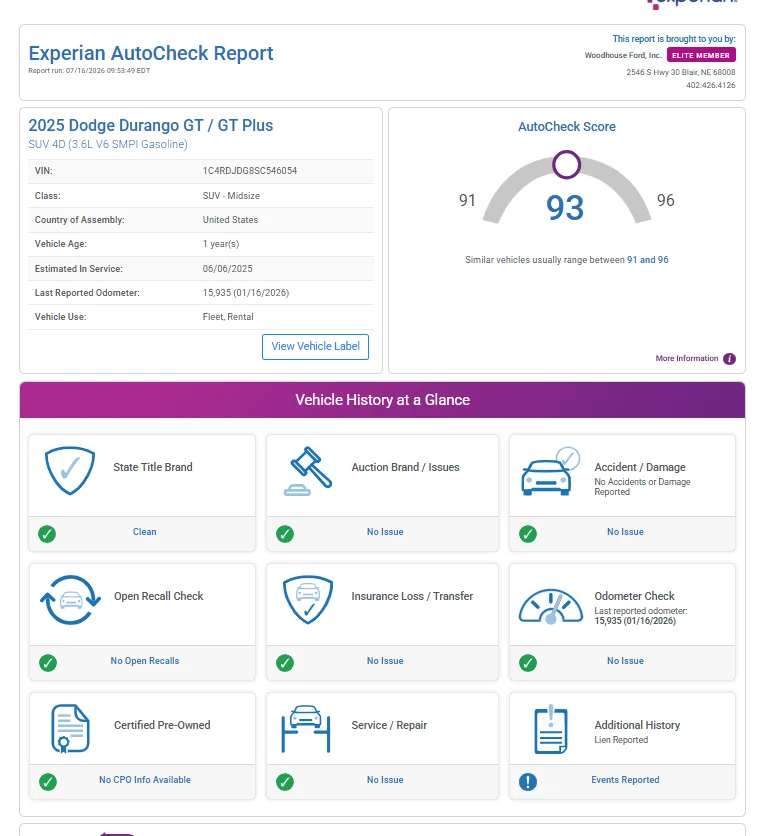
Task: Click the green check under Service / Repair
Action: (285, 782)
